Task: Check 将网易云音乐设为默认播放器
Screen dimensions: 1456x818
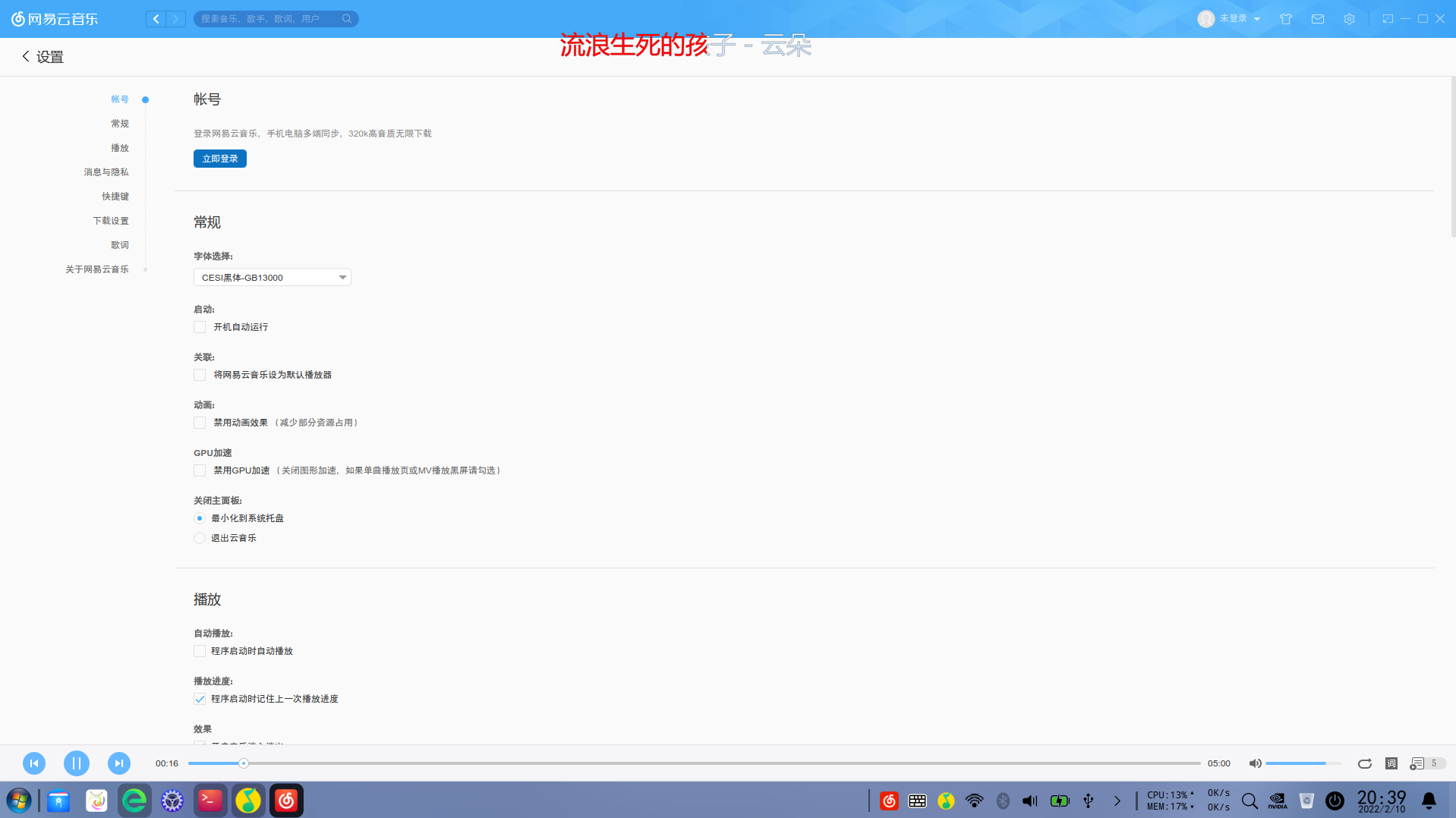Action: pyautogui.click(x=200, y=375)
